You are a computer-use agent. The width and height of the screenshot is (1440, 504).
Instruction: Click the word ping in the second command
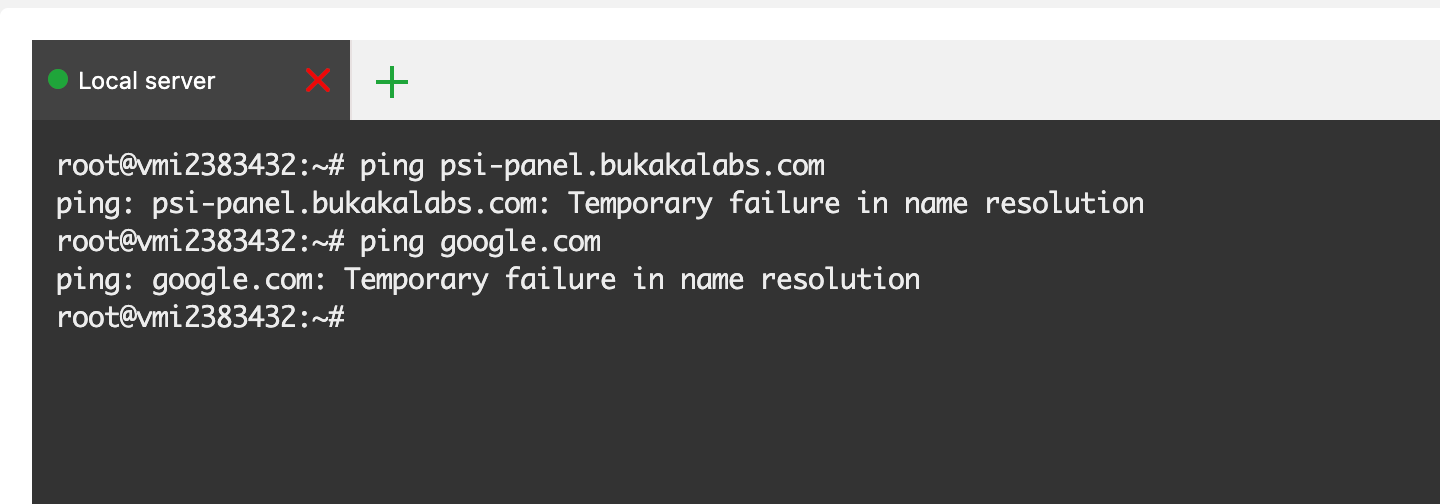(392, 241)
